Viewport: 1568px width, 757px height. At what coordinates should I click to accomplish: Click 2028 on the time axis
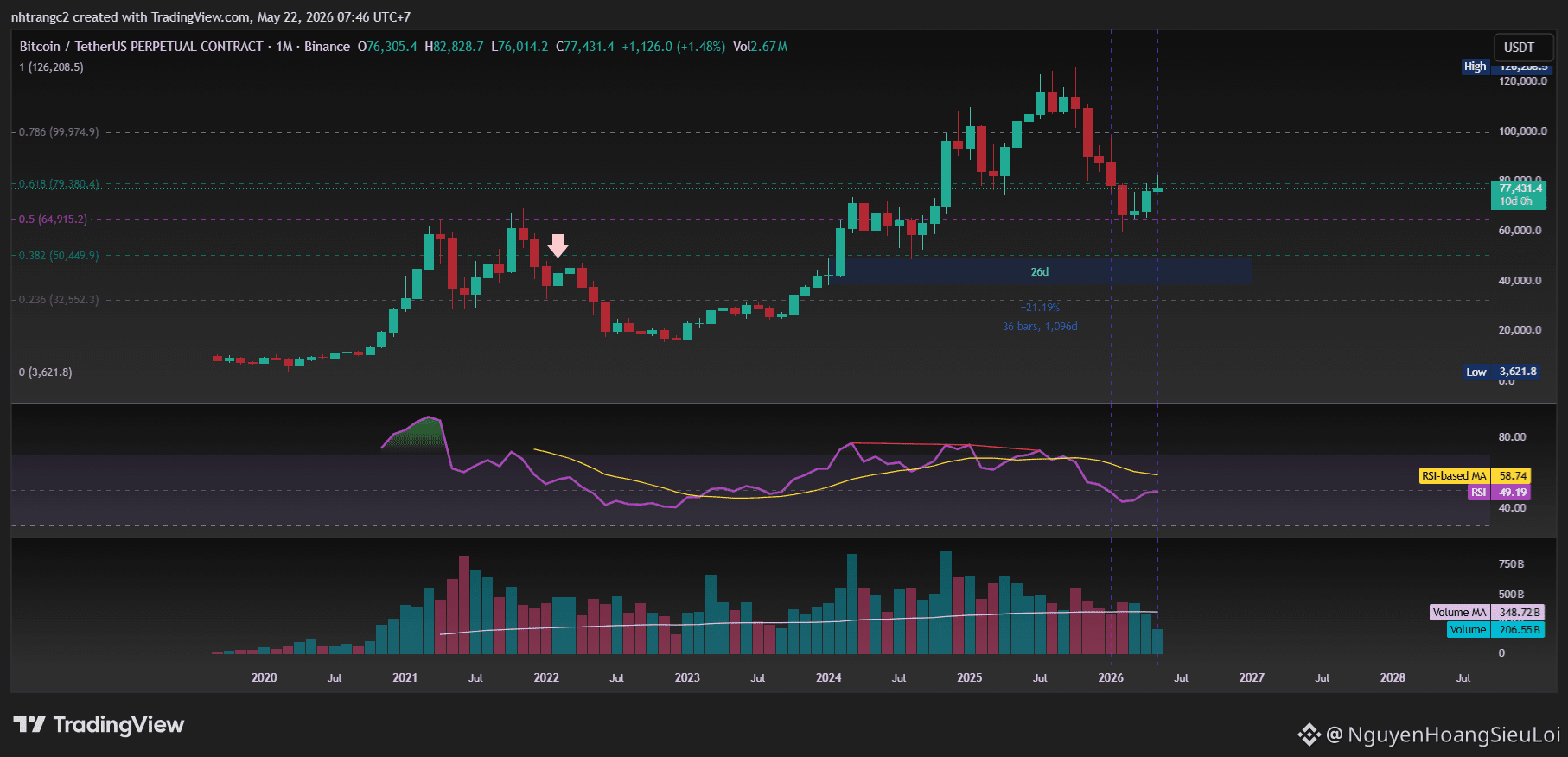(x=1393, y=678)
